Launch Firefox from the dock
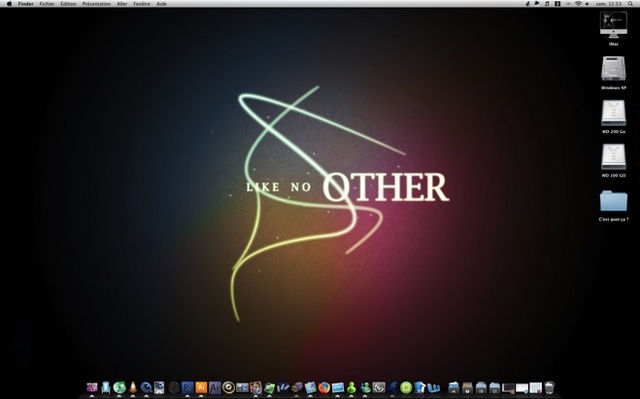This screenshot has height=399, width=640. click(x=324, y=387)
